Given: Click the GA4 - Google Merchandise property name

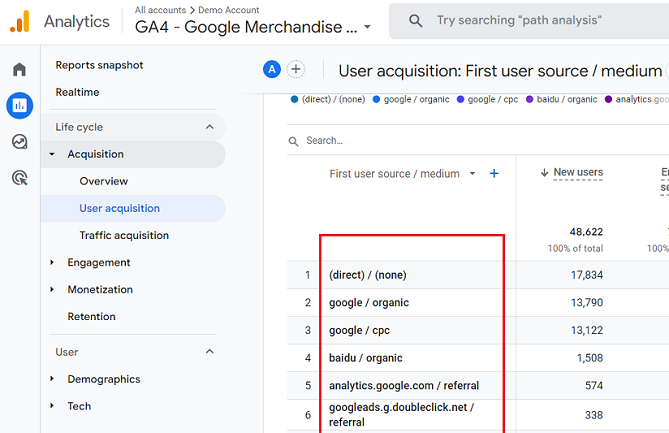Looking at the screenshot, I should click(246, 27).
